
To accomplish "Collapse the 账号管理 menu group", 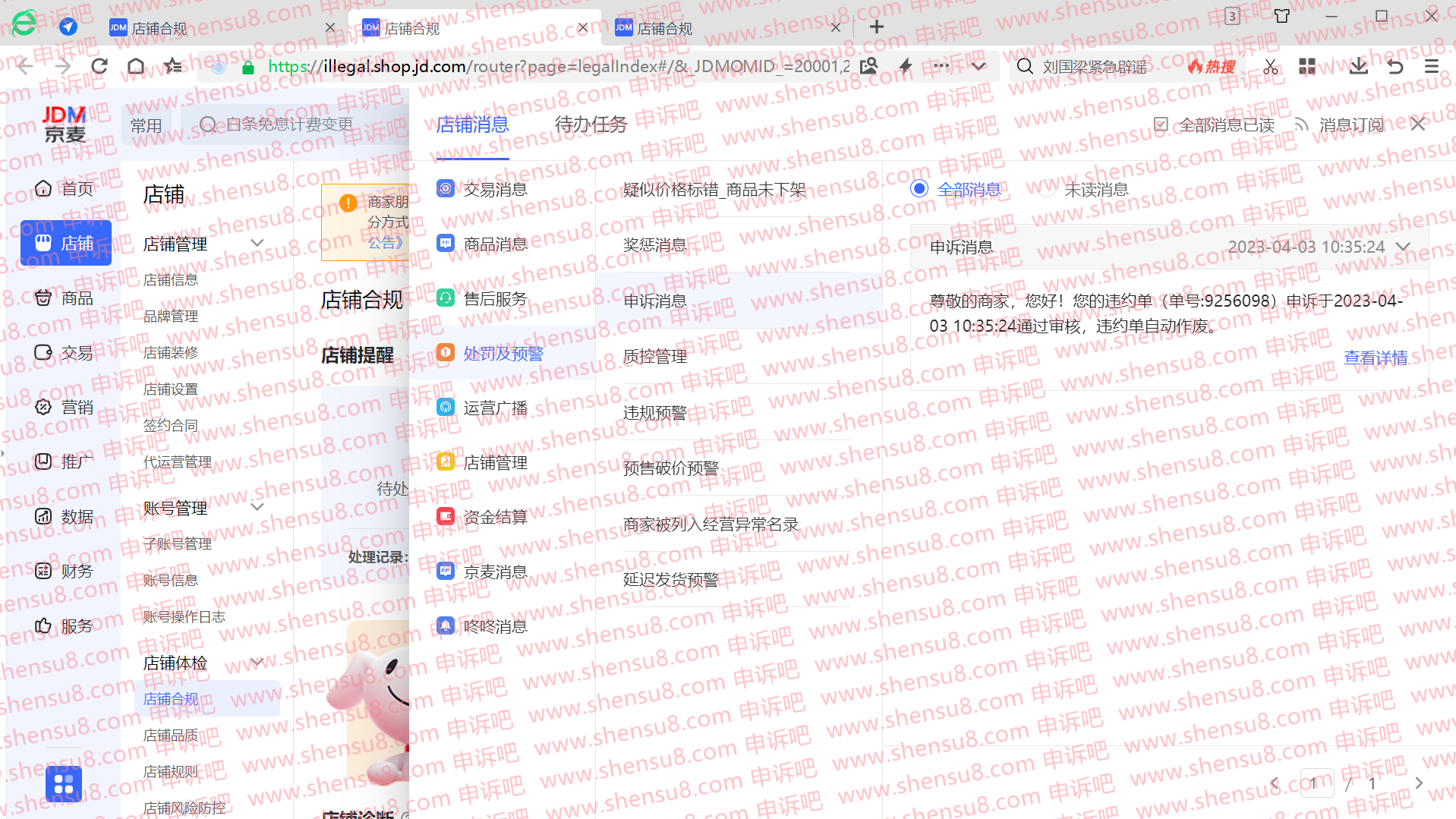I will [x=257, y=507].
